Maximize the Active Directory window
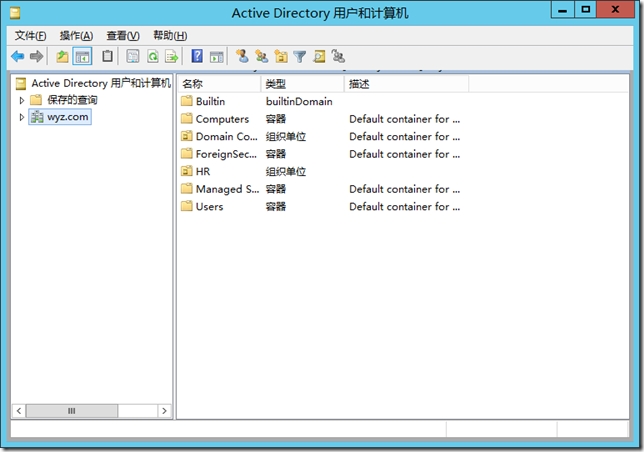This screenshot has width=644, height=452. tap(586, 10)
